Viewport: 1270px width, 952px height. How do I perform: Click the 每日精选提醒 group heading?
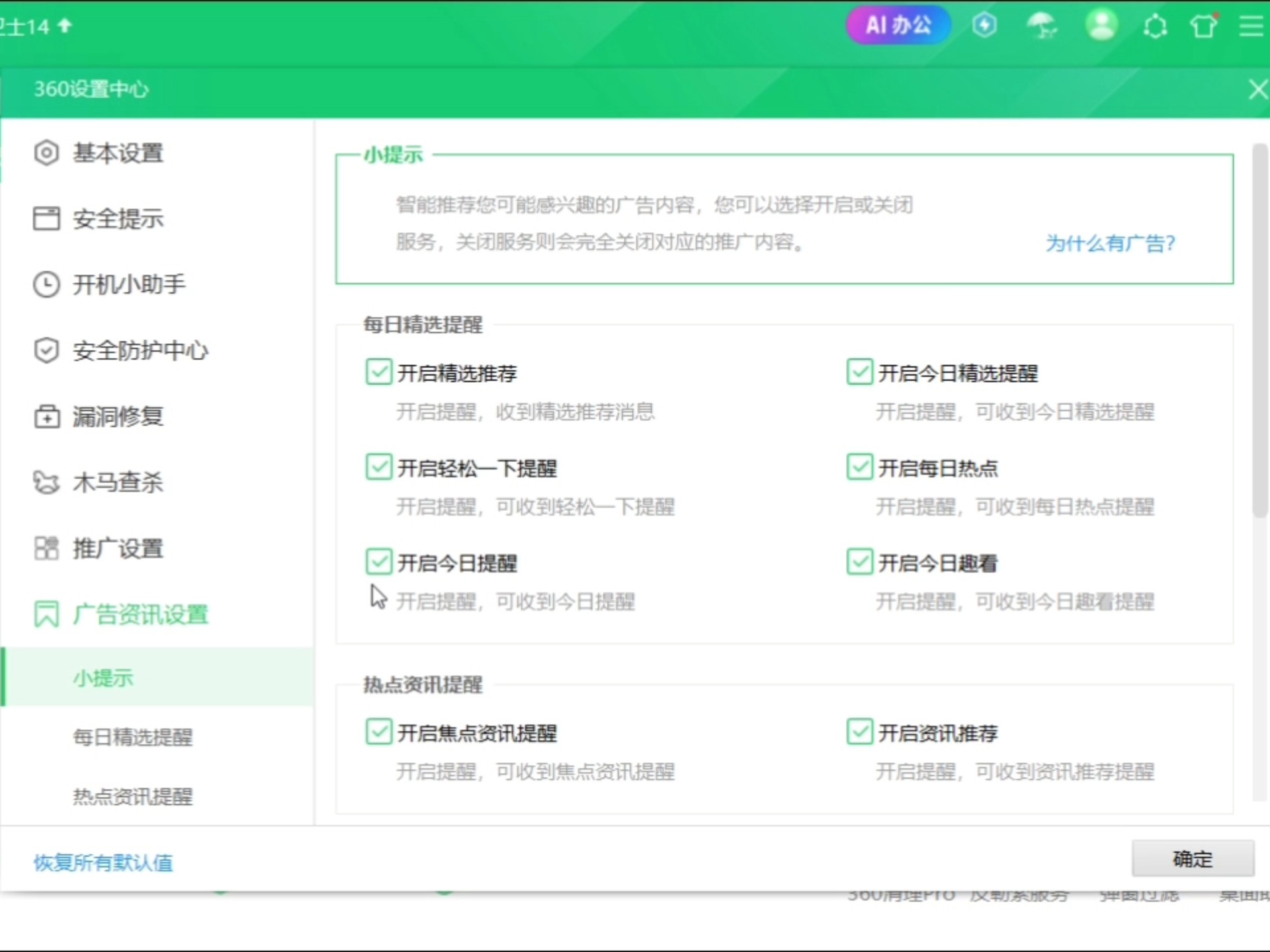pos(423,325)
